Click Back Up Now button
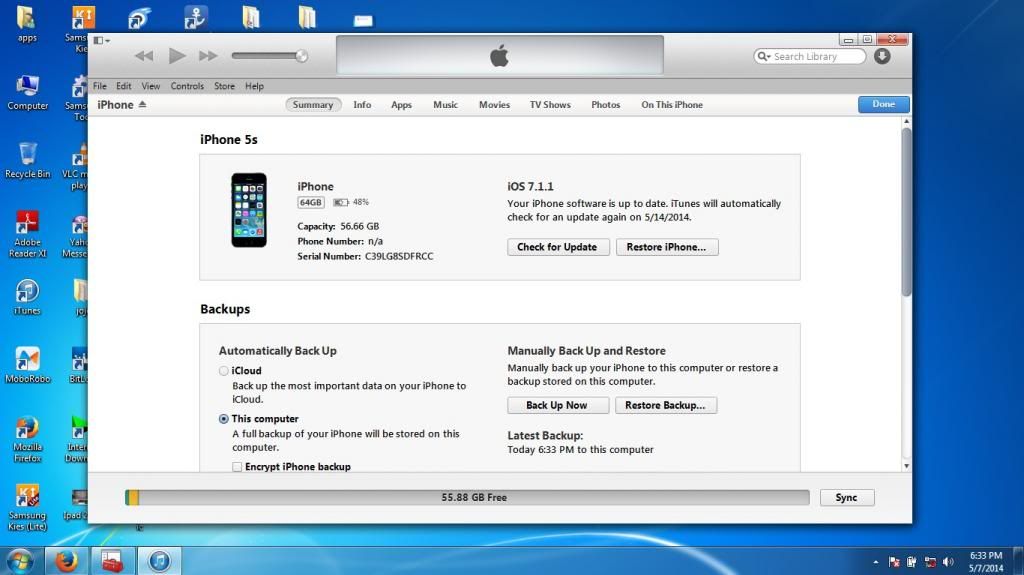The image size is (1024, 575). 558,405
